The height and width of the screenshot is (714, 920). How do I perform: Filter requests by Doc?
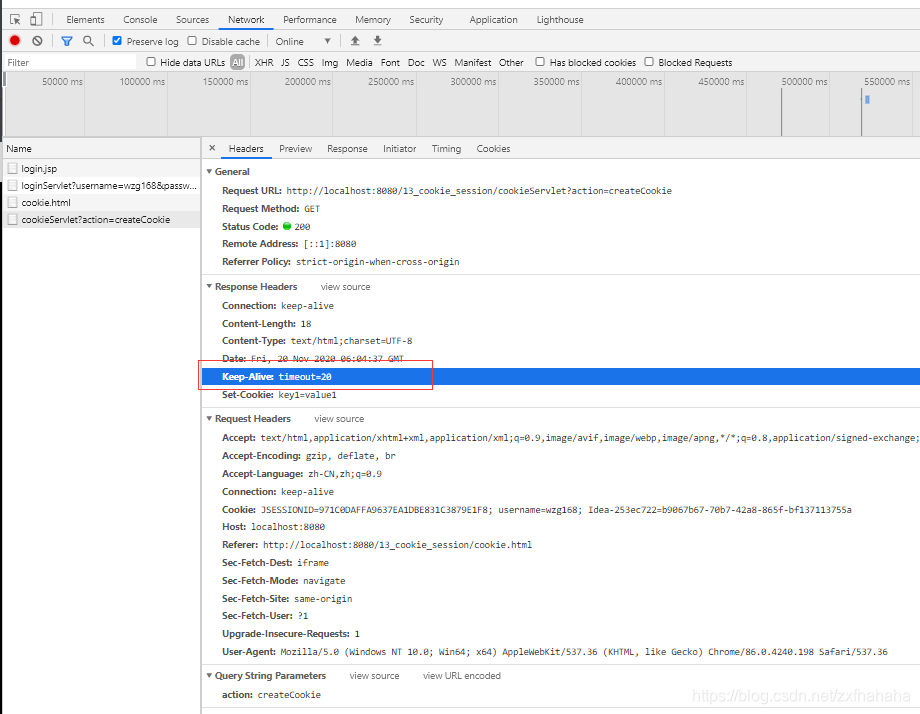[x=416, y=62]
